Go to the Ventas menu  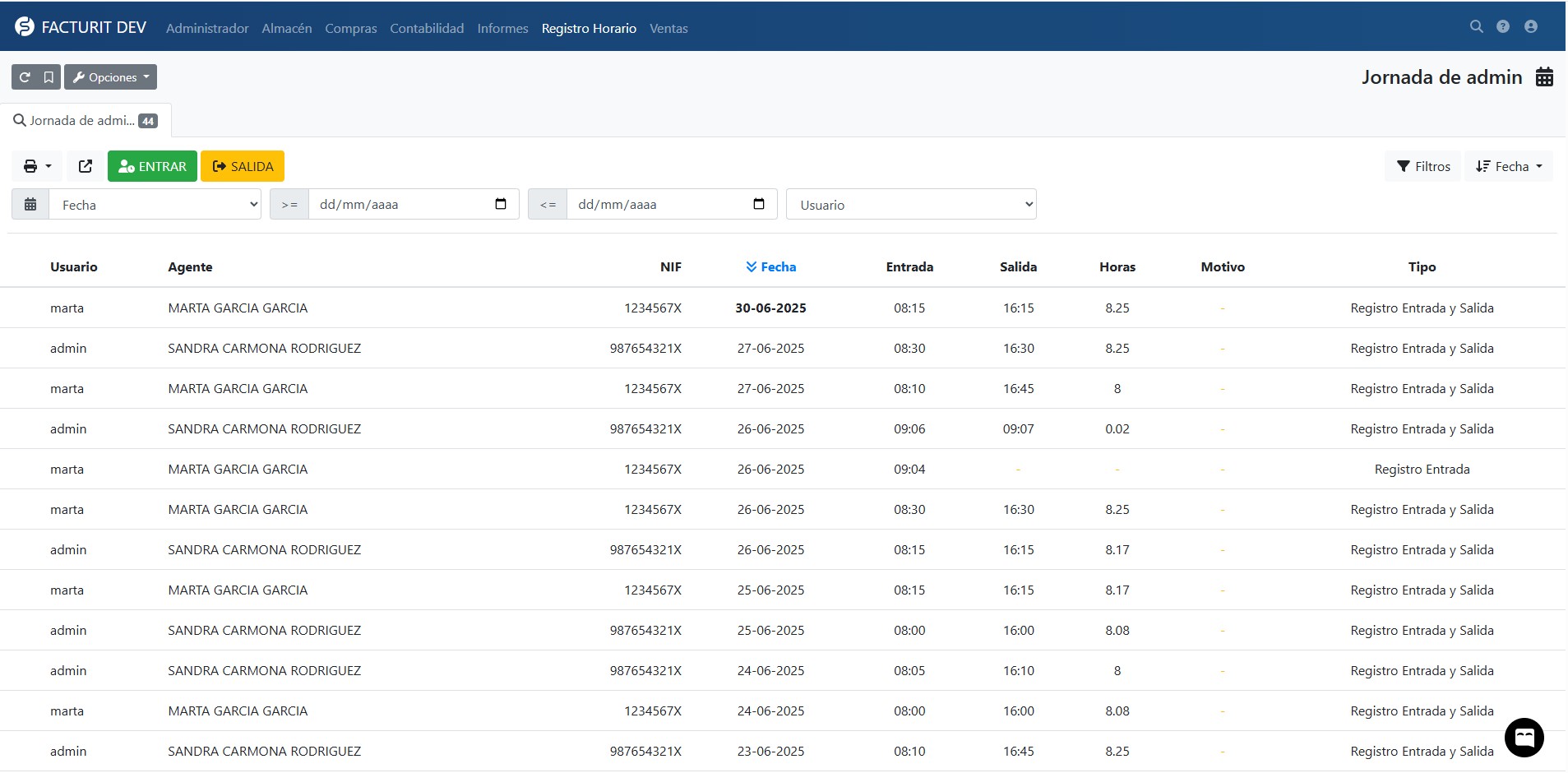668,29
